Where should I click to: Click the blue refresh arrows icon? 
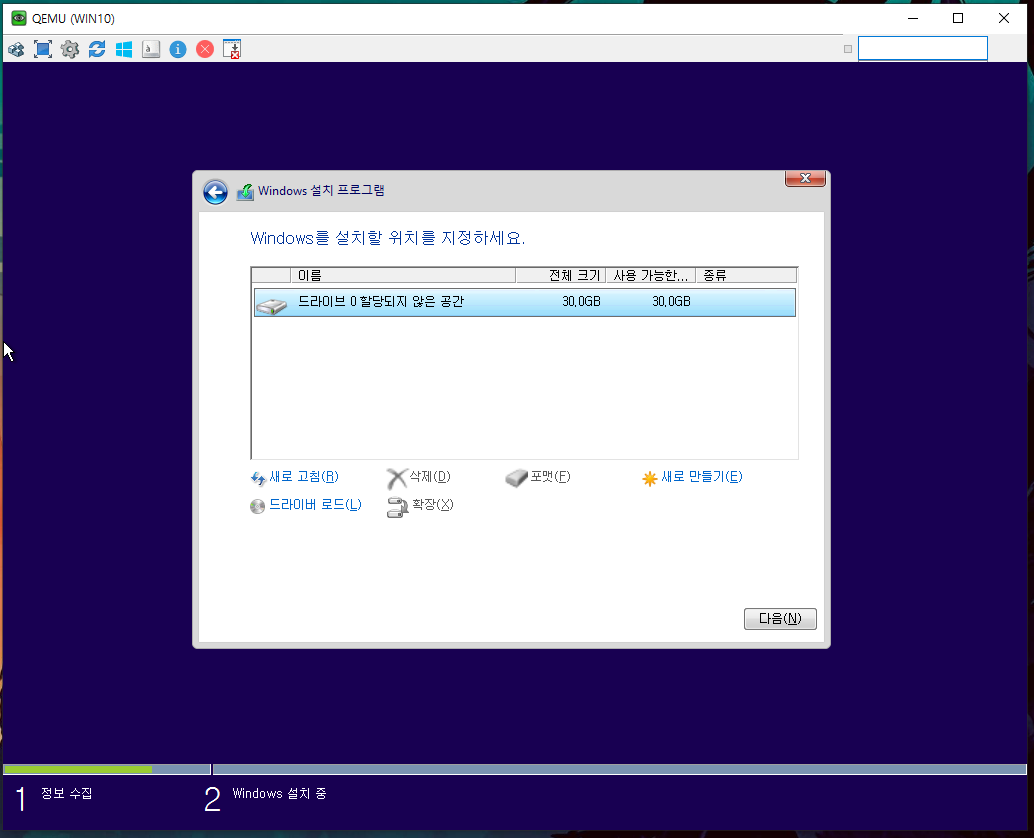pyautogui.click(x=97, y=49)
